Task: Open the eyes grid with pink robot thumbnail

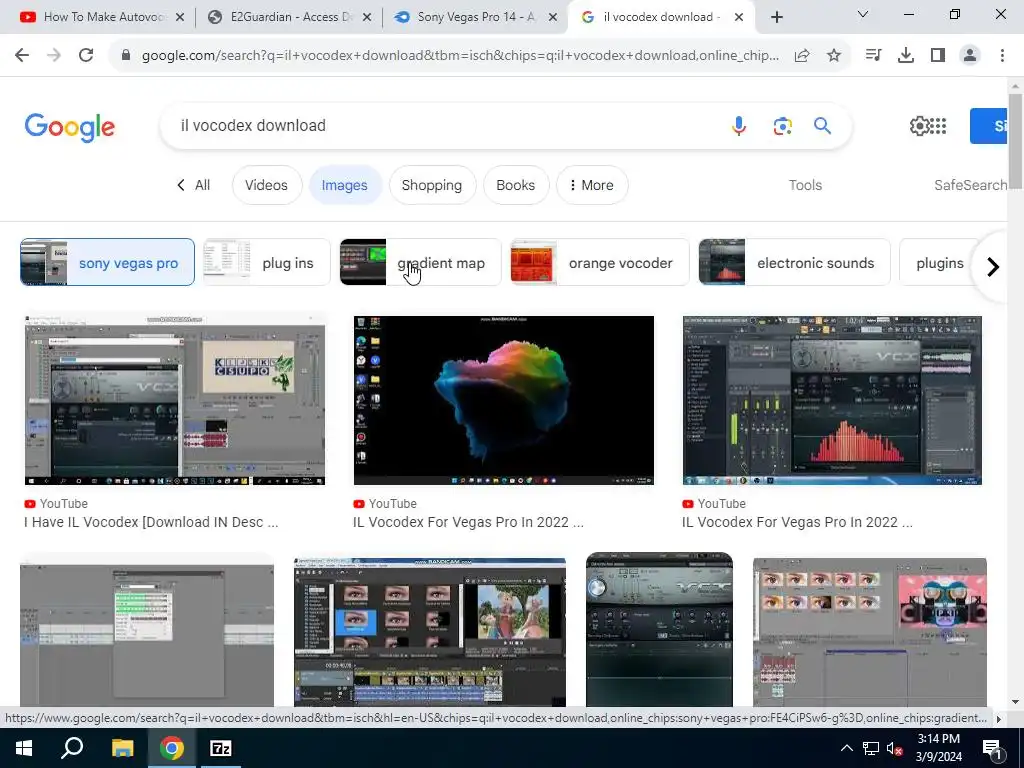Action: (x=870, y=632)
